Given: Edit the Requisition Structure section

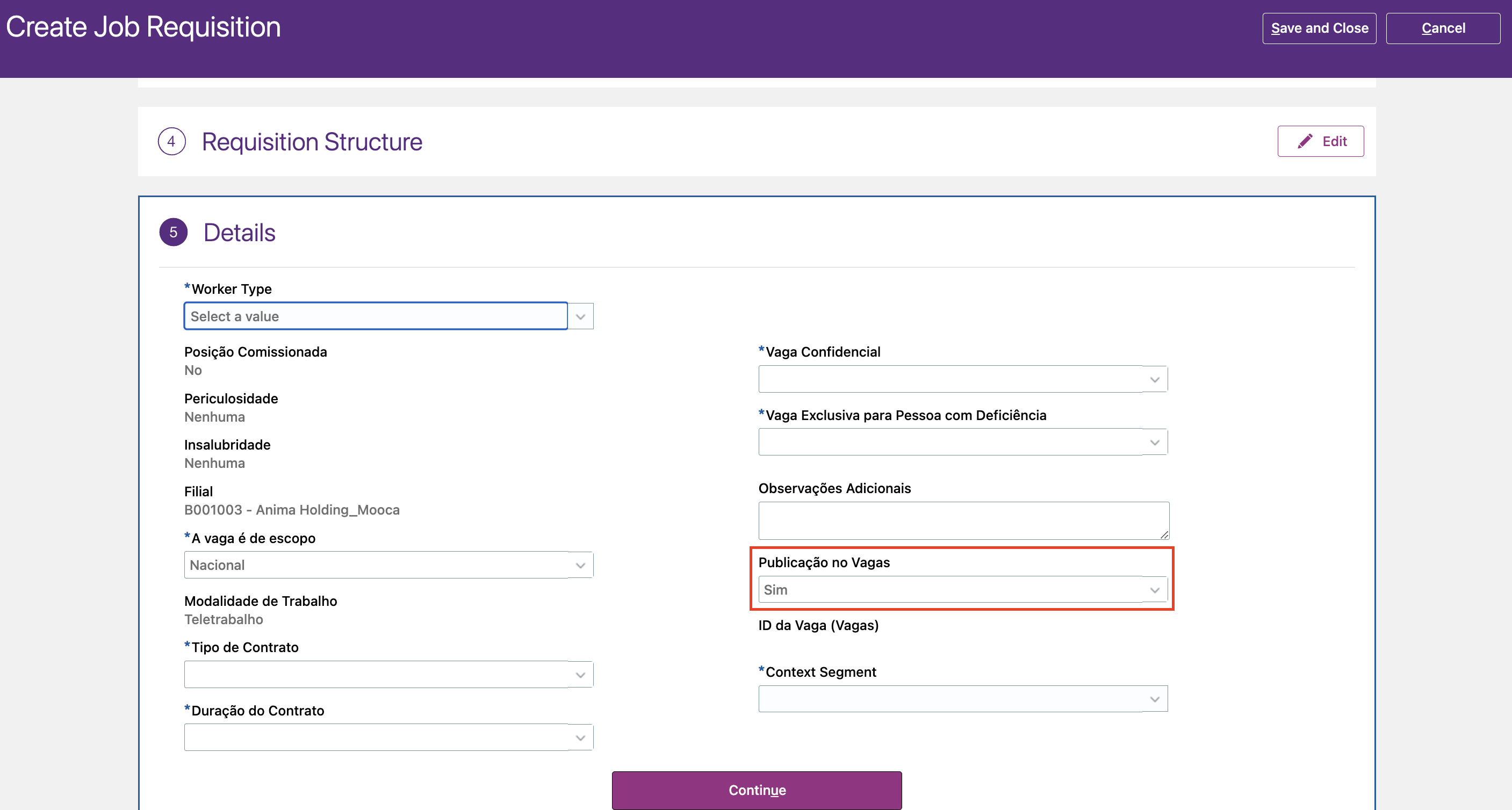Looking at the screenshot, I should [1321, 141].
